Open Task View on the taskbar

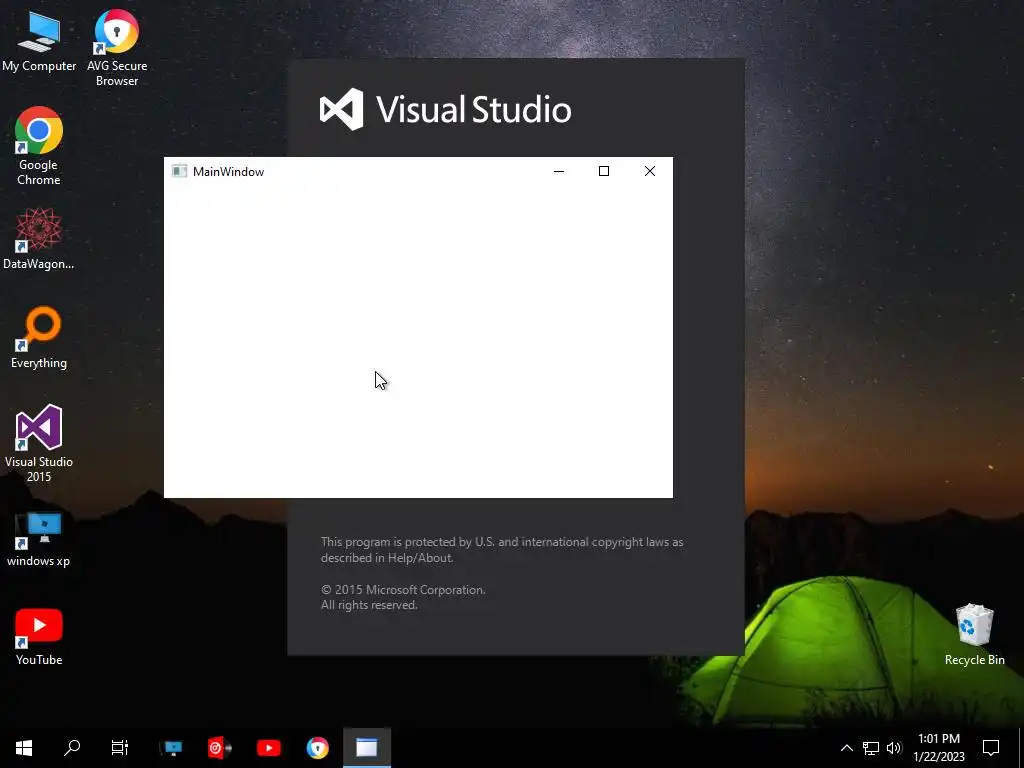click(x=120, y=748)
